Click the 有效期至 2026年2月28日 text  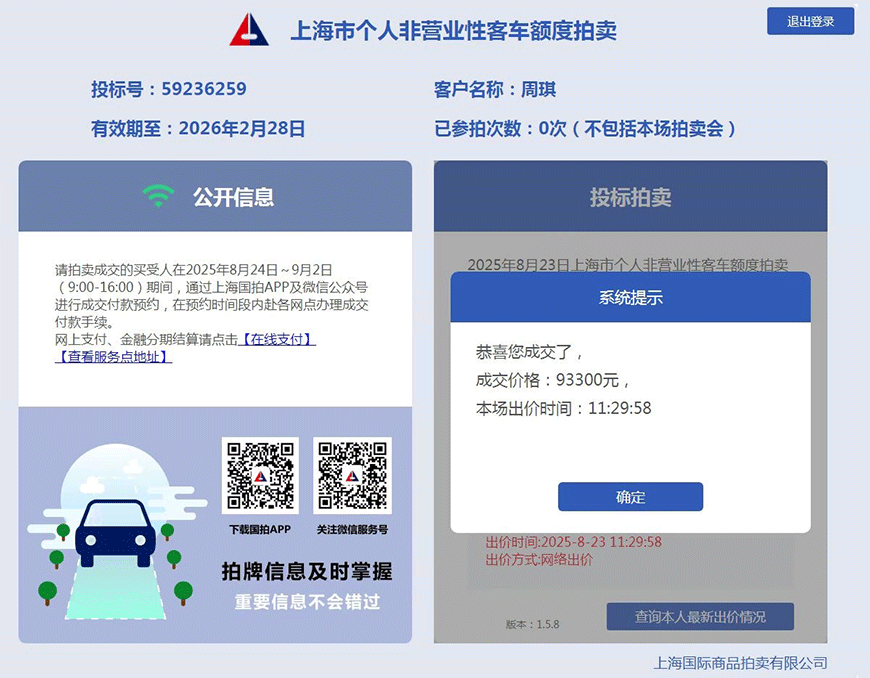tap(198, 128)
